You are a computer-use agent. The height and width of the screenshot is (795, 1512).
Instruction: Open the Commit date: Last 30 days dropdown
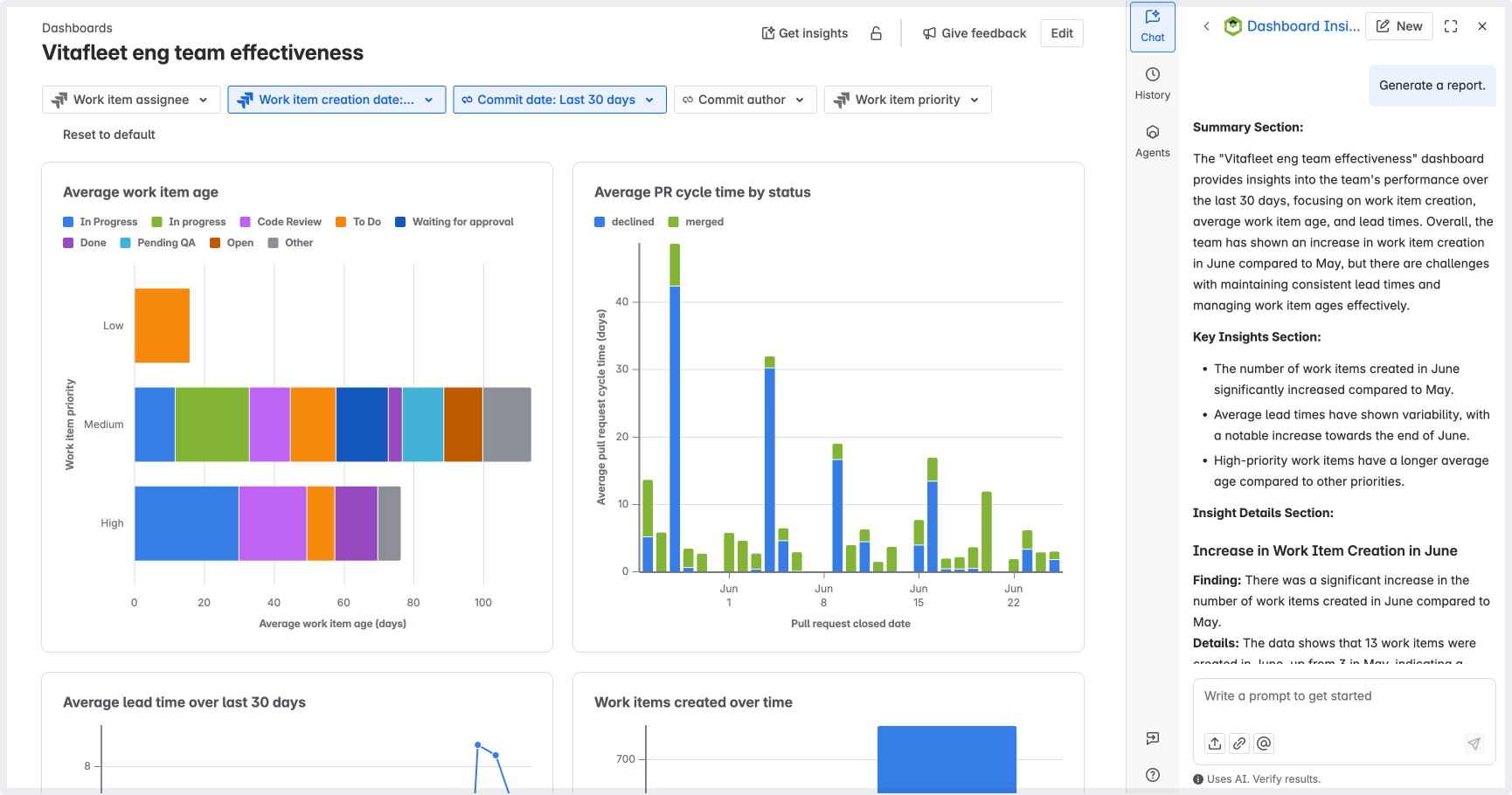tap(559, 100)
